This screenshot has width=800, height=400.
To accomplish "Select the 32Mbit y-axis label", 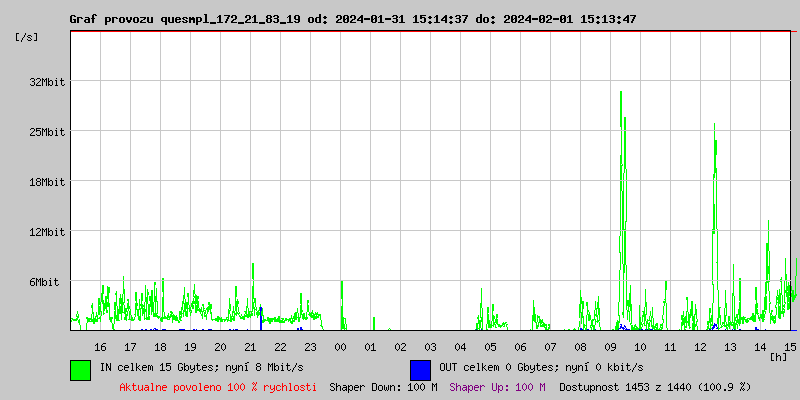I will pos(47,82).
